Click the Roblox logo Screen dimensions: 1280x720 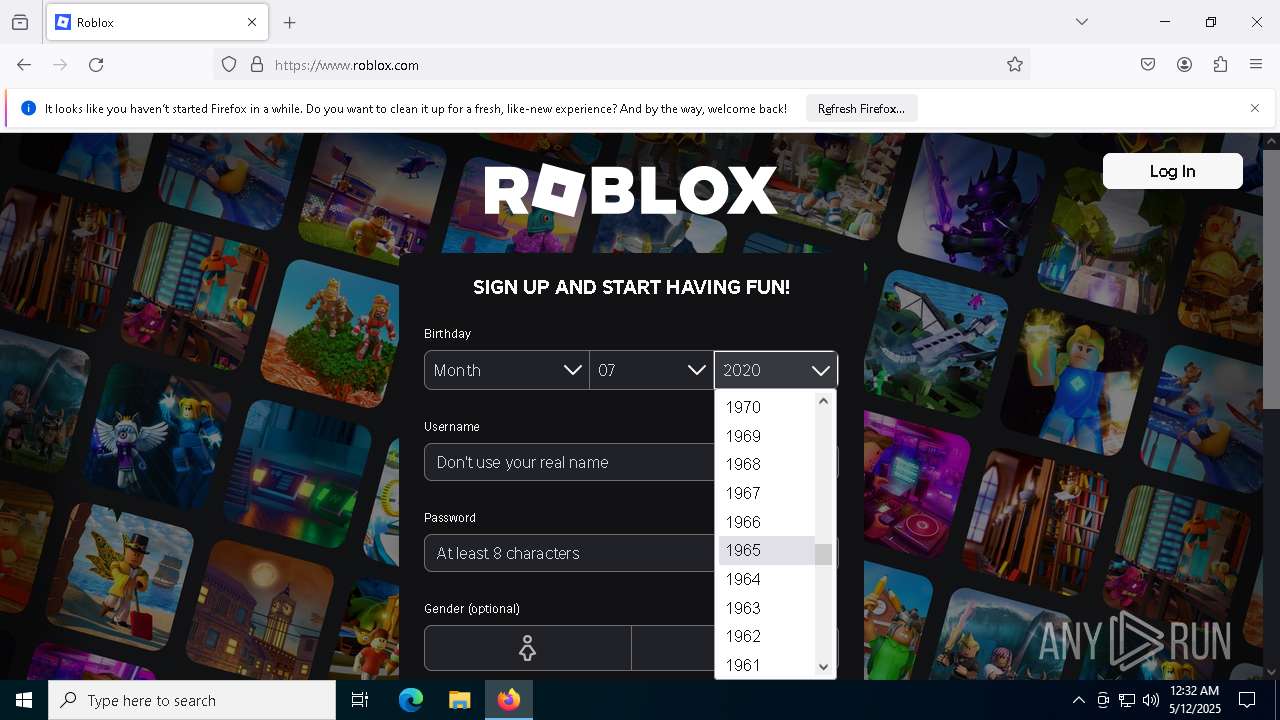(630, 190)
